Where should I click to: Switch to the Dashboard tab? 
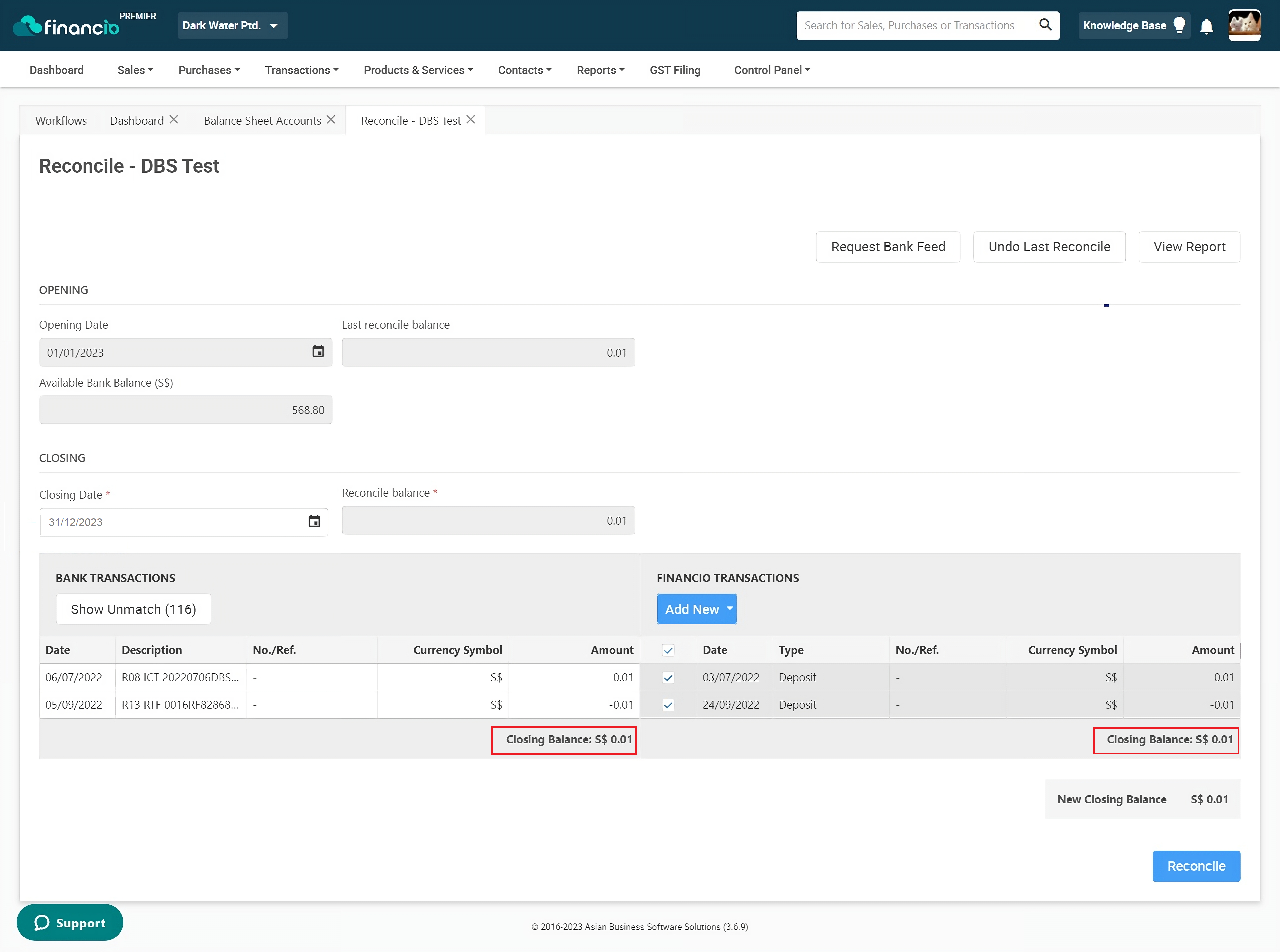137,120
